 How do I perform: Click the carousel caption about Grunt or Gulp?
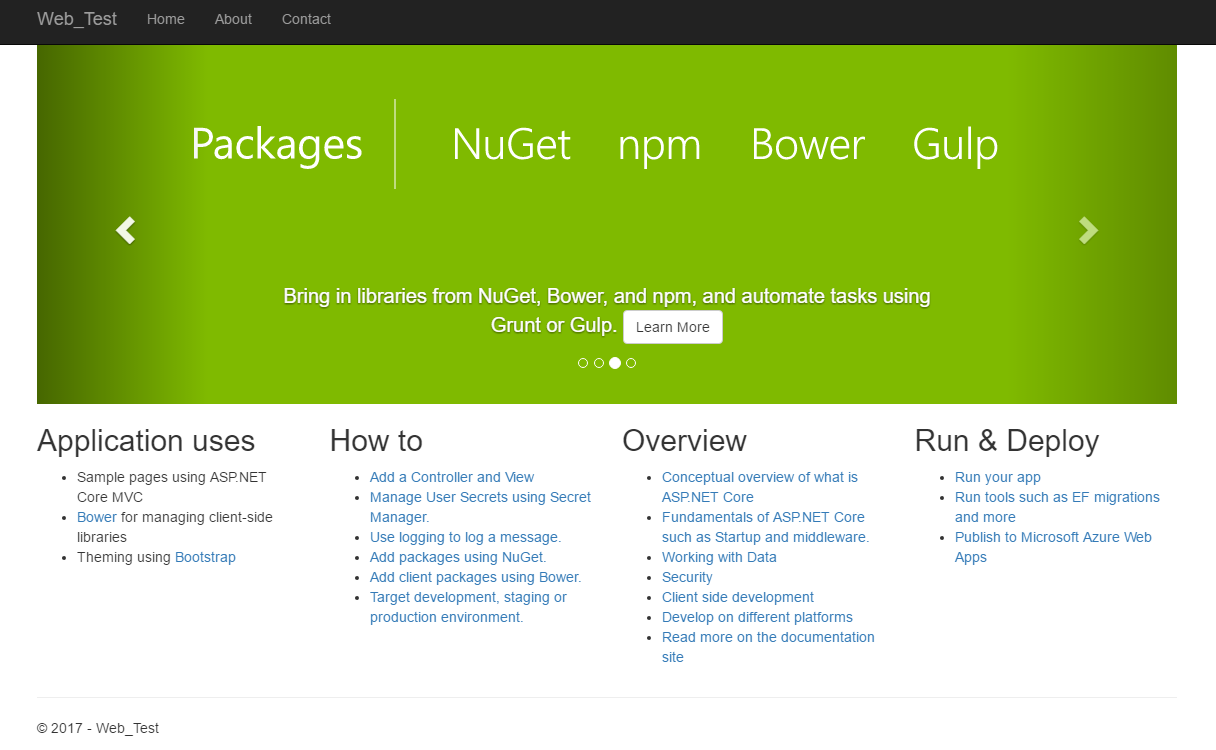pyautogui.click(x=607, y=310)
